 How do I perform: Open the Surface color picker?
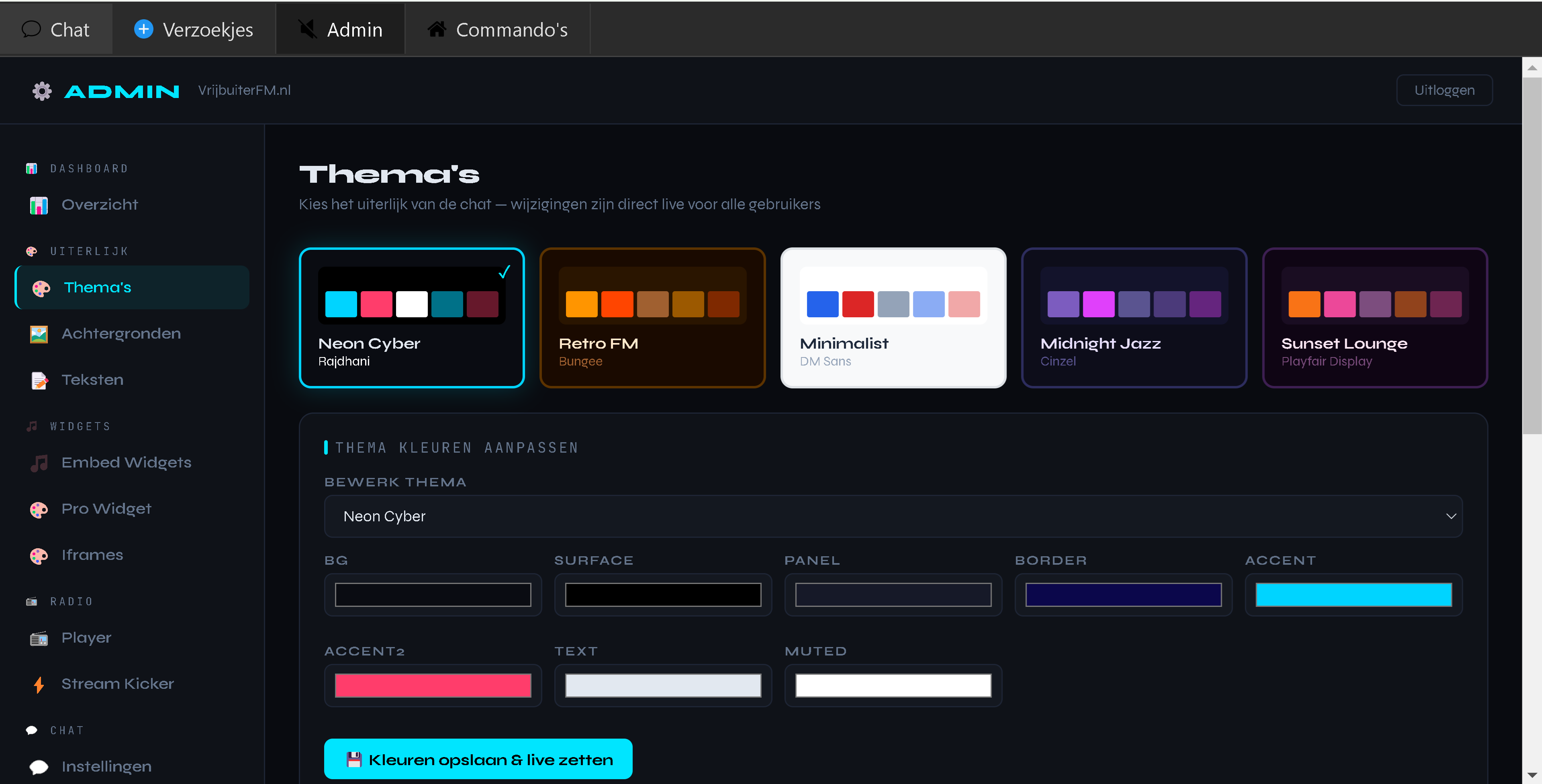pyautogui.click(x=663, y=595)
